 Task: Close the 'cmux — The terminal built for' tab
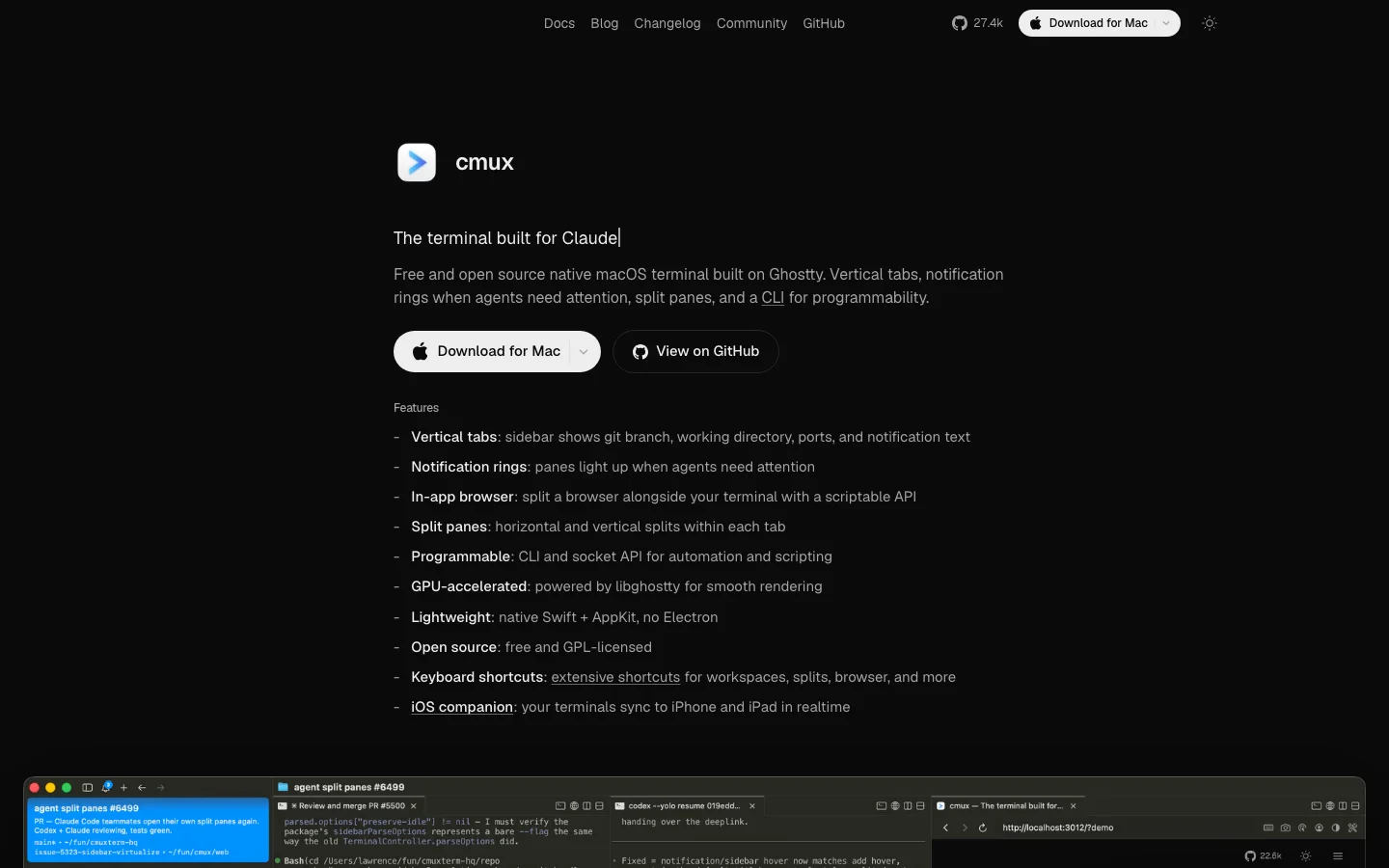(1073, 805)
